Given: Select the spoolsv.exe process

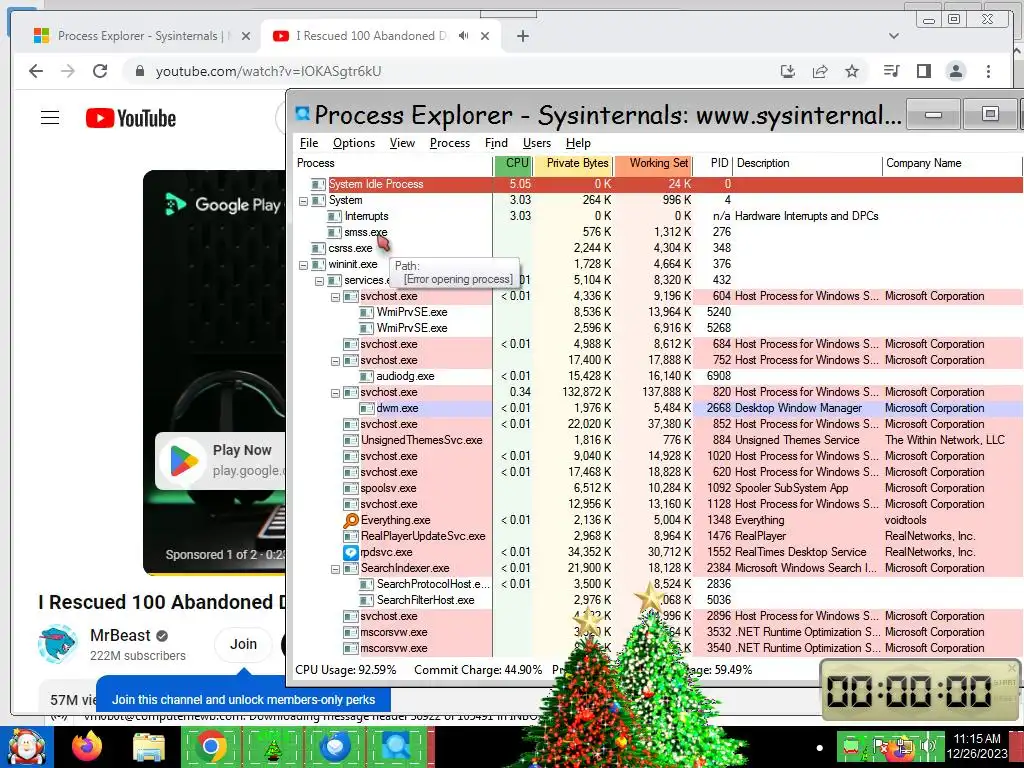Looking at the screenshot, I should pos(388,488).
